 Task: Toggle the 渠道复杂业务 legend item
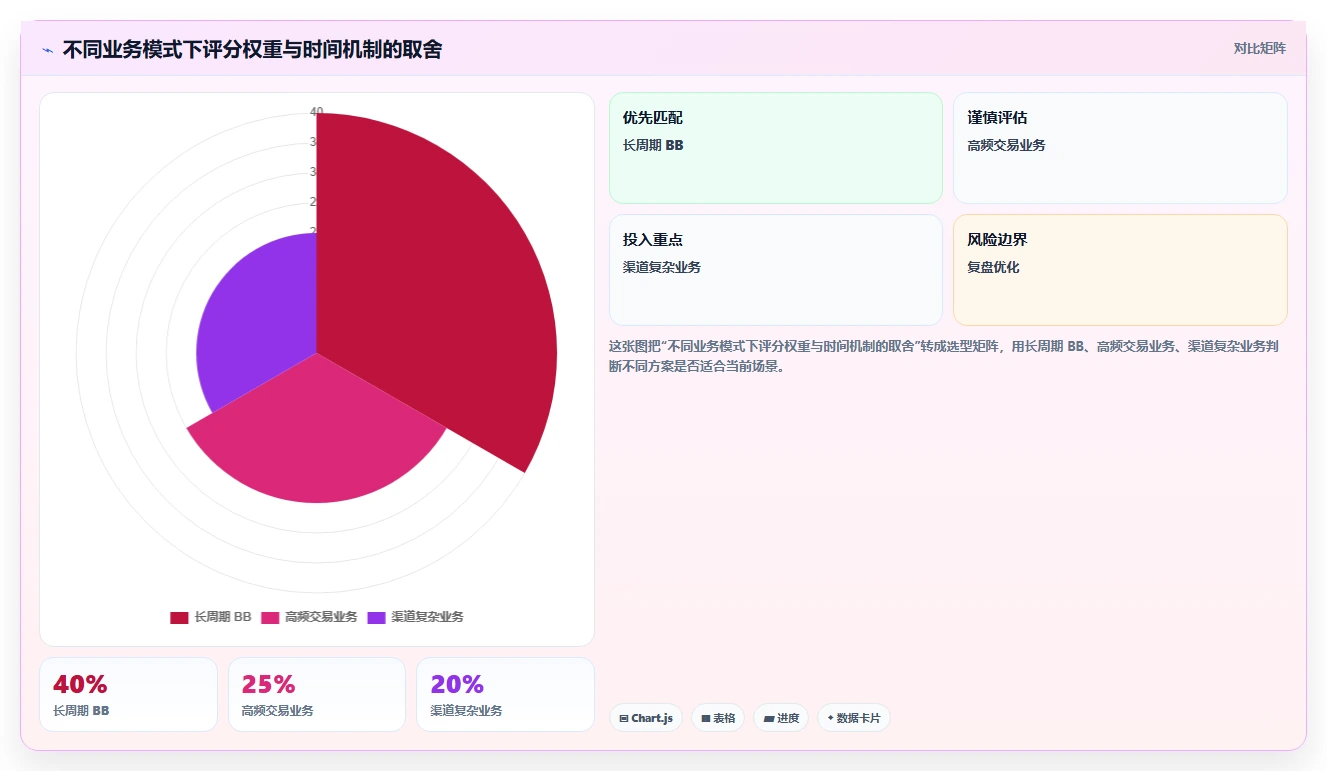415,617
